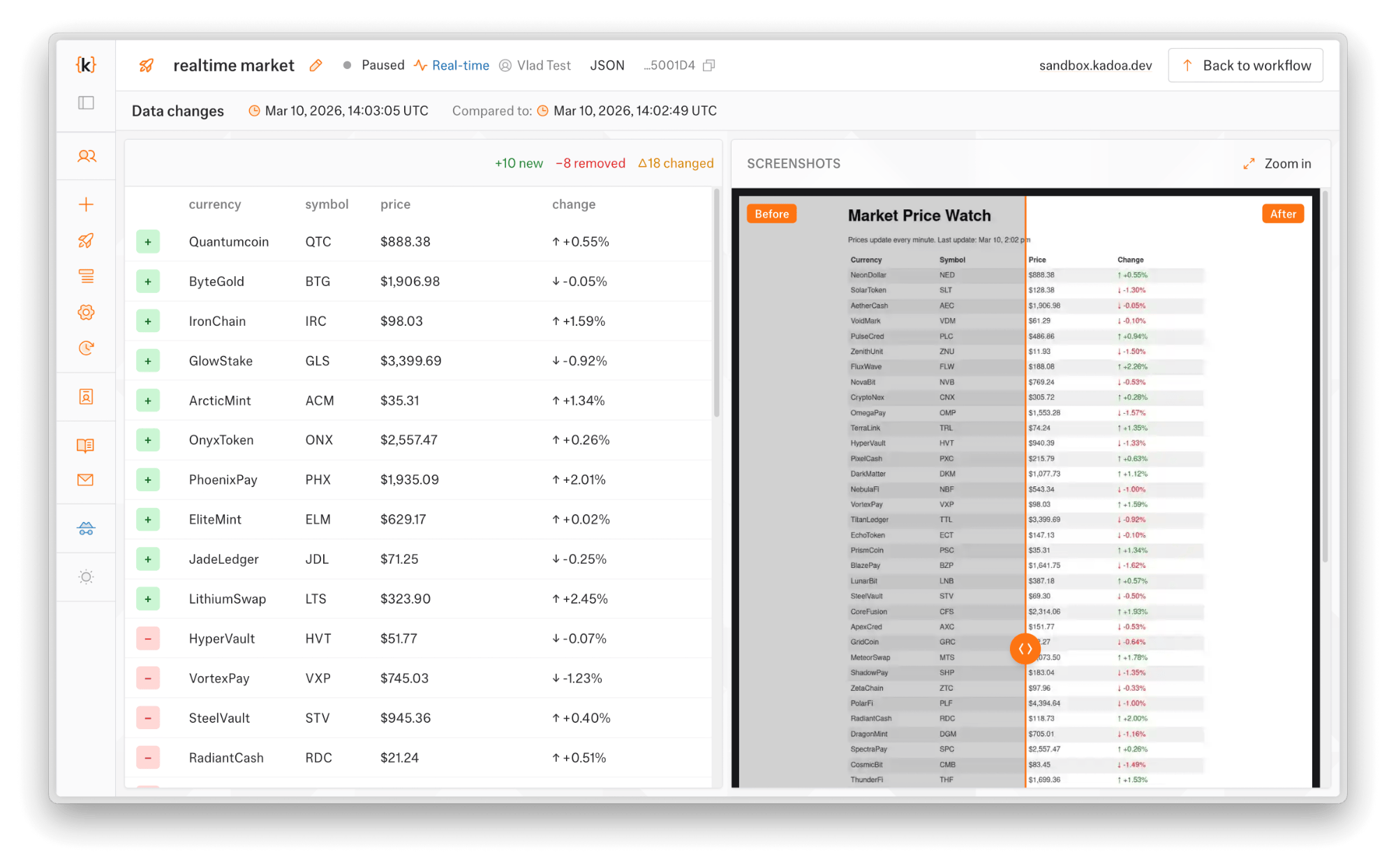Viewport: 1396px width, 868px height.
Task: Rename workflow with the pencil edit icon
Action: [x=315, y=65]
